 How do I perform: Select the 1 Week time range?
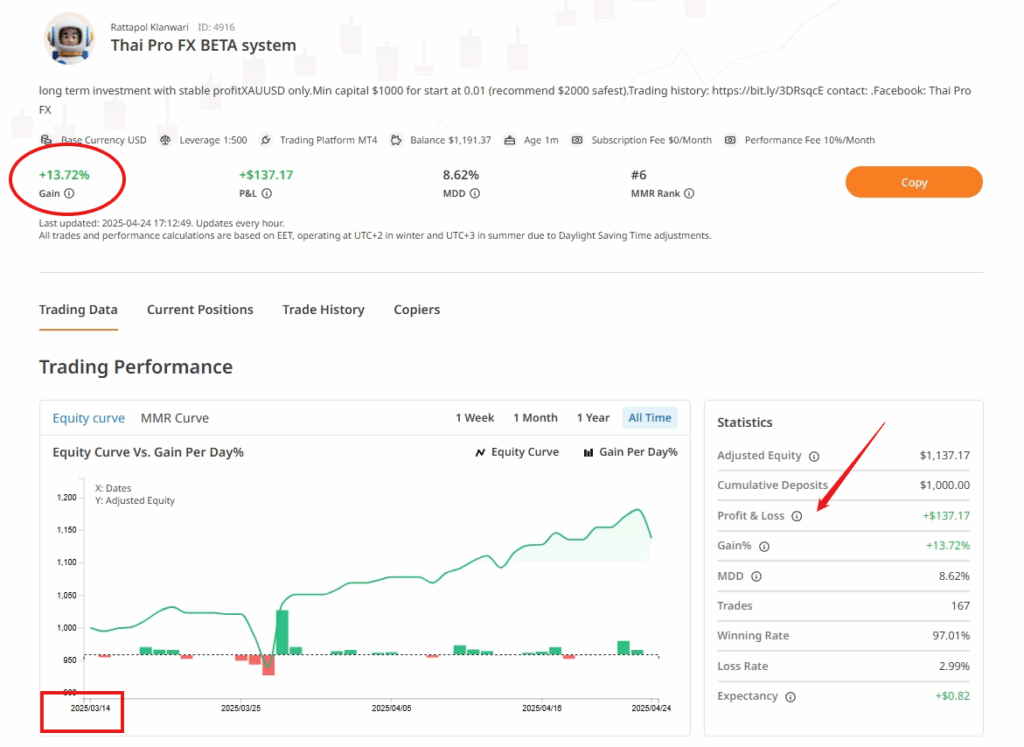(x=475, y=418)
